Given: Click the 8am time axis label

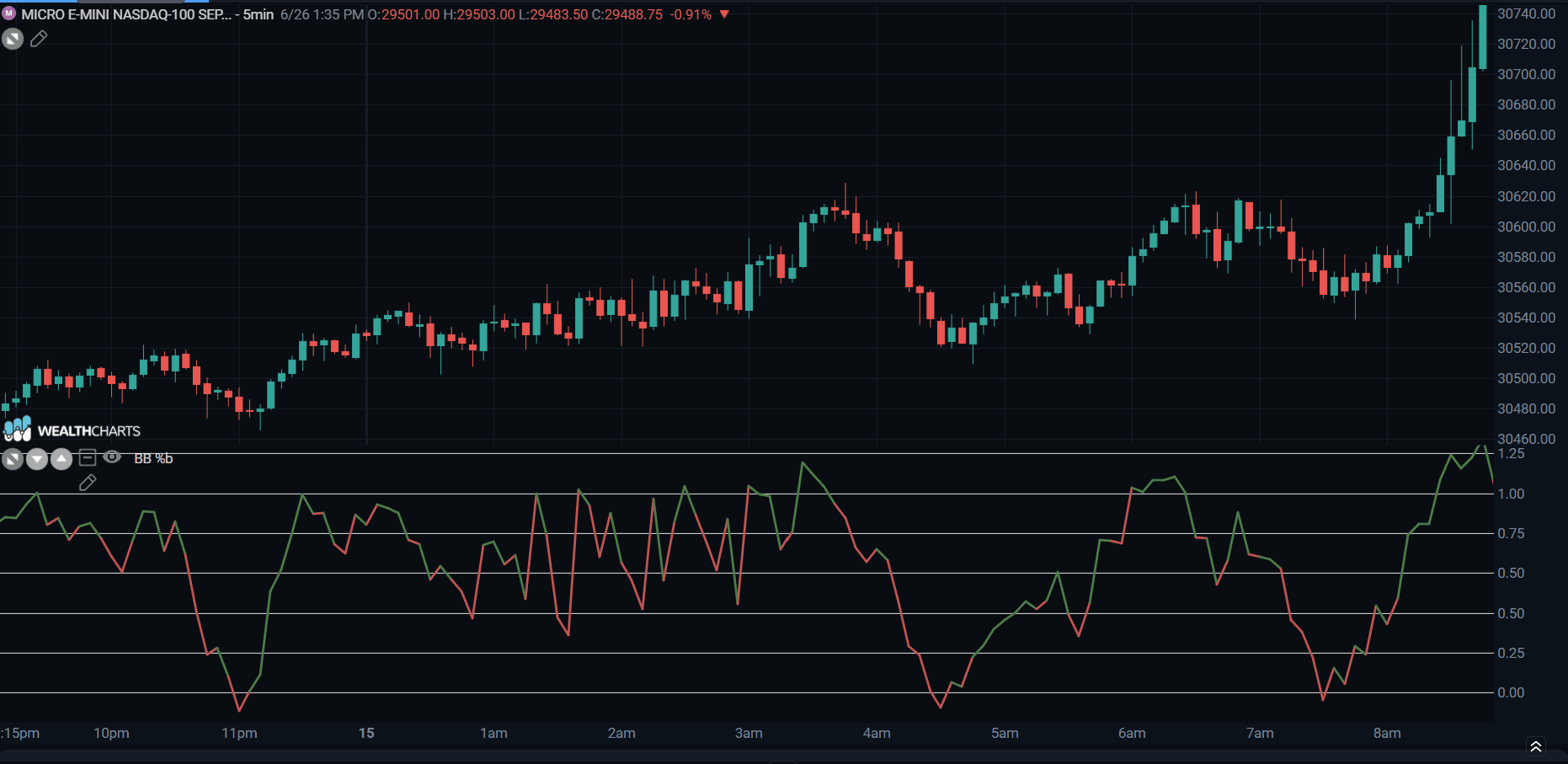Looking at the screenshot, I should click(x=1387, y=733).
